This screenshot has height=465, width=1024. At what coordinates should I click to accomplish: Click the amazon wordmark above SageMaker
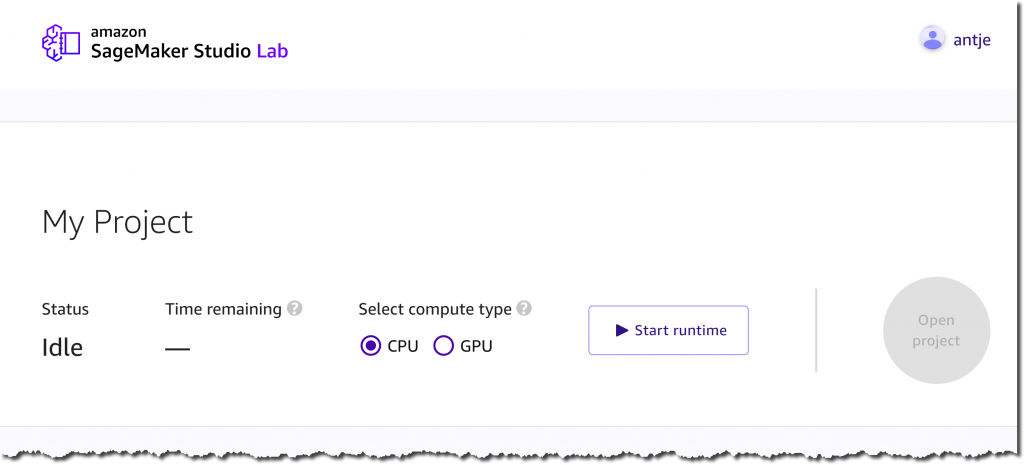[x=118, y=32]
